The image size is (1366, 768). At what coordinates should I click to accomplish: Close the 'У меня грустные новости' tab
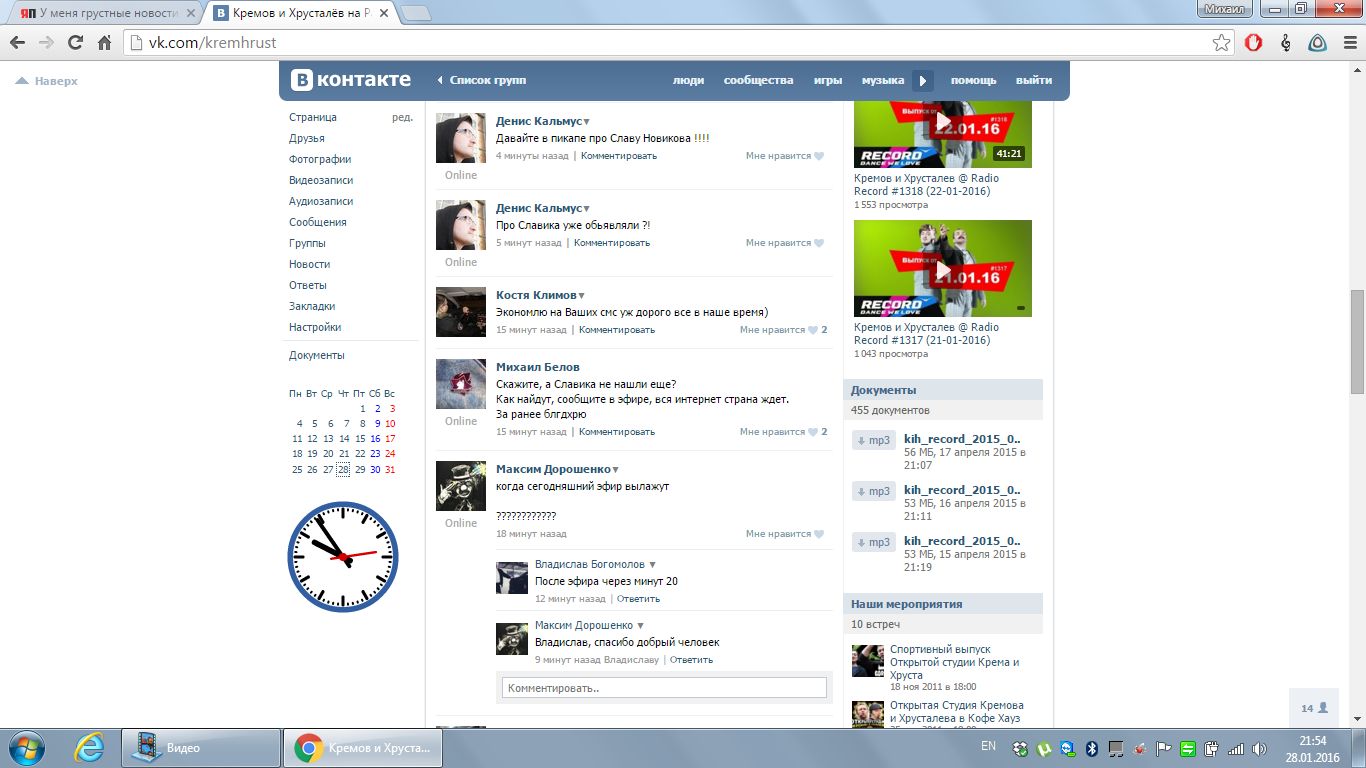(192, 14)
